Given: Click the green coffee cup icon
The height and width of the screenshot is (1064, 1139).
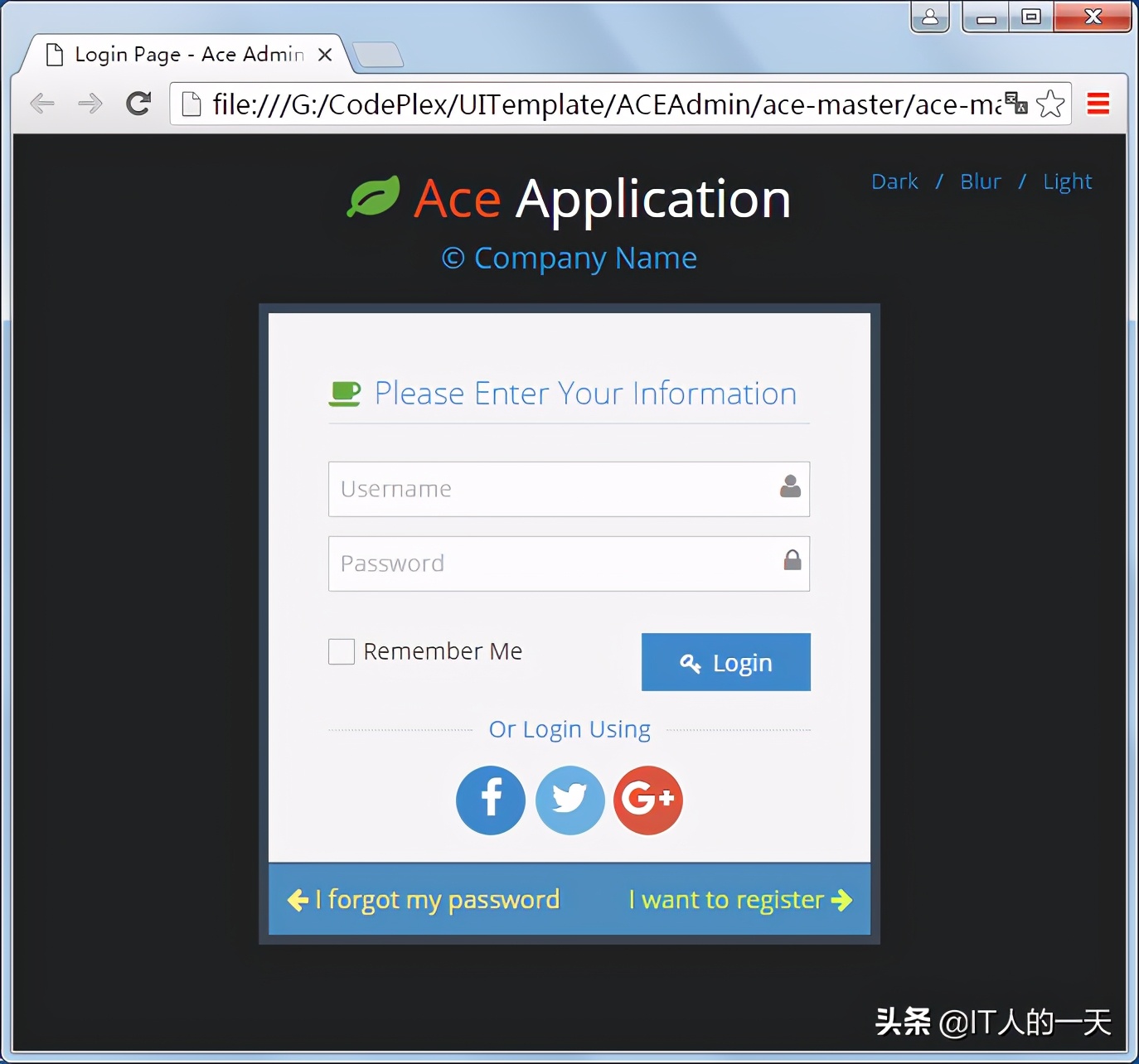Looking at the screenshot, I should click(345, 394).
